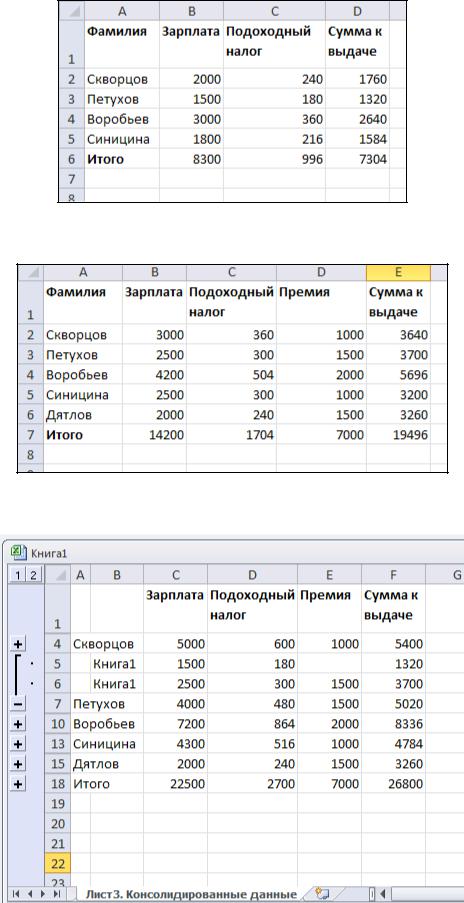Click the cell containing 7304

point(357,159)
